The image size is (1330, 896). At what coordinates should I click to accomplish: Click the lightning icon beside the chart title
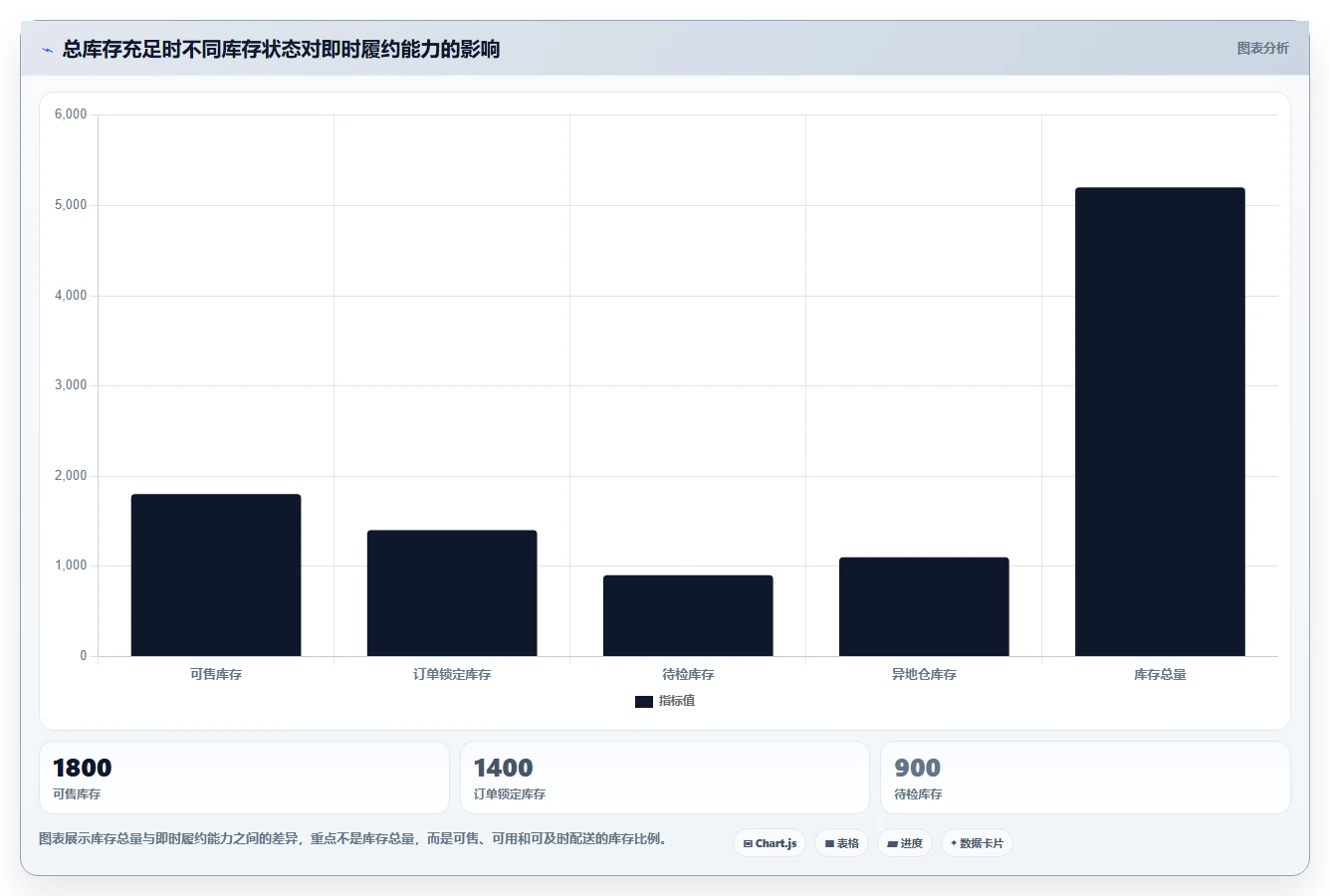pyautogui.click(x=47, y=50)
